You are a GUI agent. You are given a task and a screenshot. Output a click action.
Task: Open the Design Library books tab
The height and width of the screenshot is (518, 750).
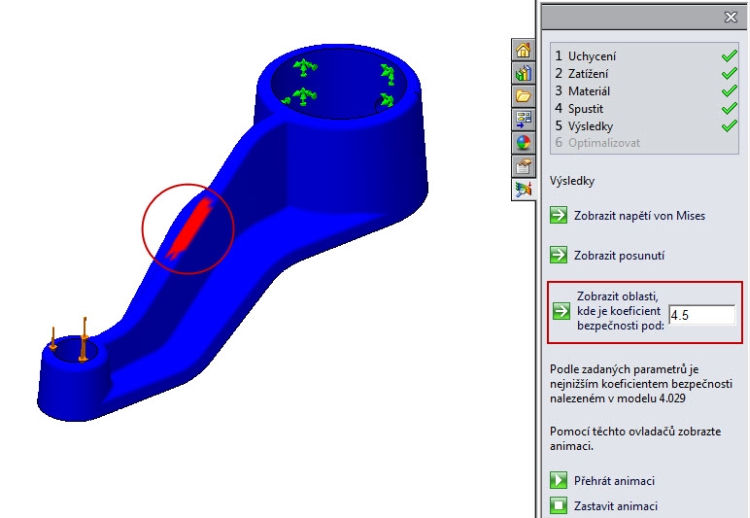click(523, 73)
